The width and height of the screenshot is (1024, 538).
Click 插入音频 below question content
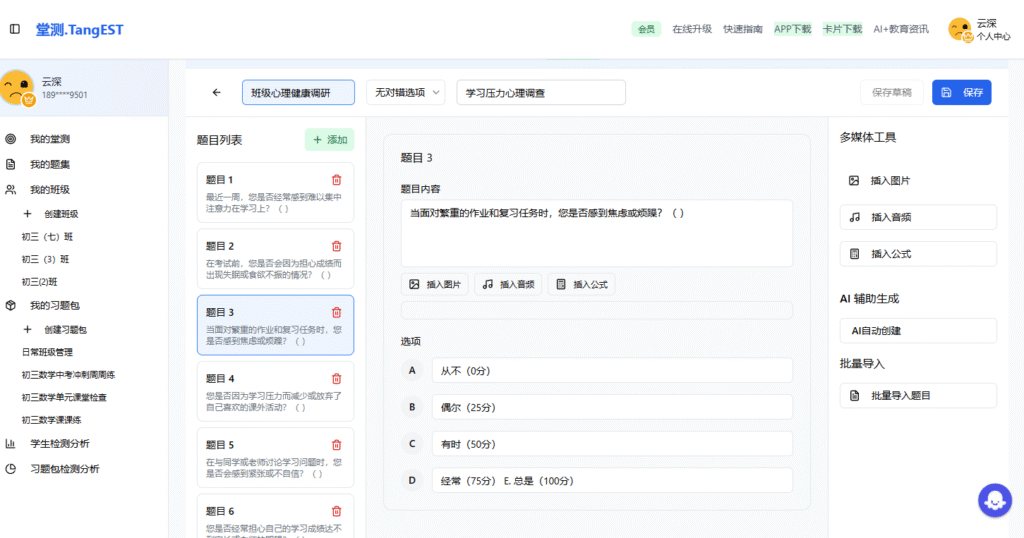(508, 284)
